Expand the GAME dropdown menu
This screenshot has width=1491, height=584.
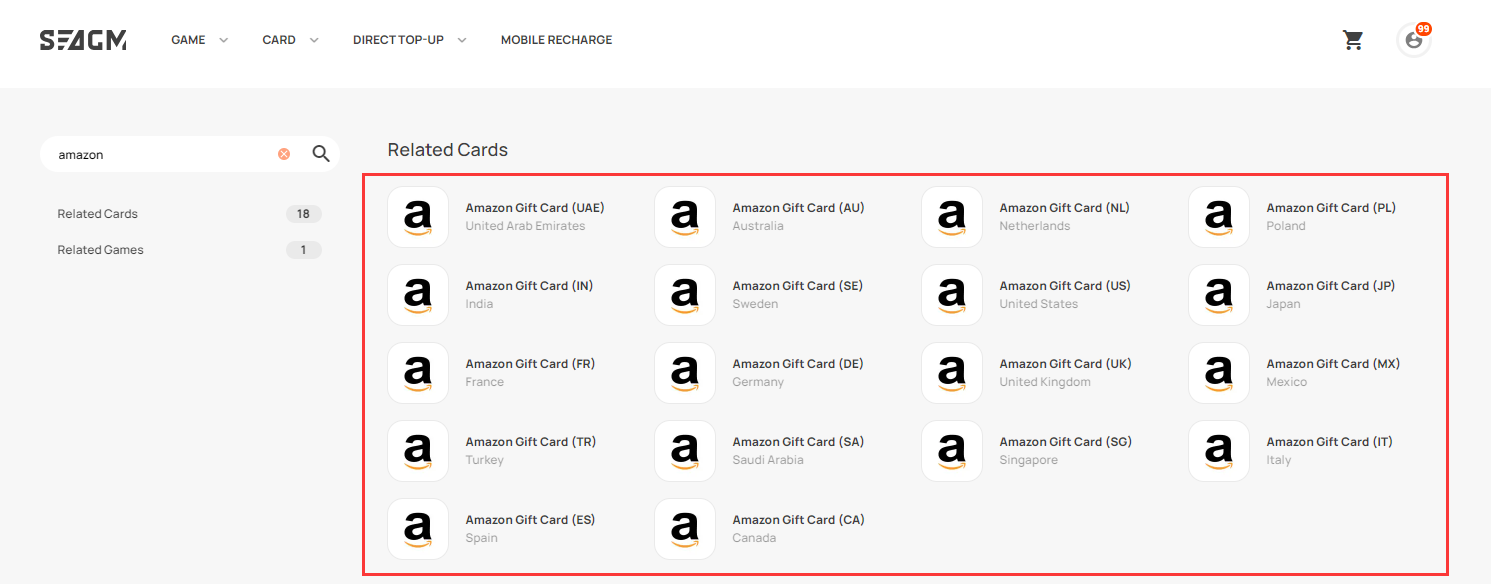pyautogui.click(x=200, y=40)
